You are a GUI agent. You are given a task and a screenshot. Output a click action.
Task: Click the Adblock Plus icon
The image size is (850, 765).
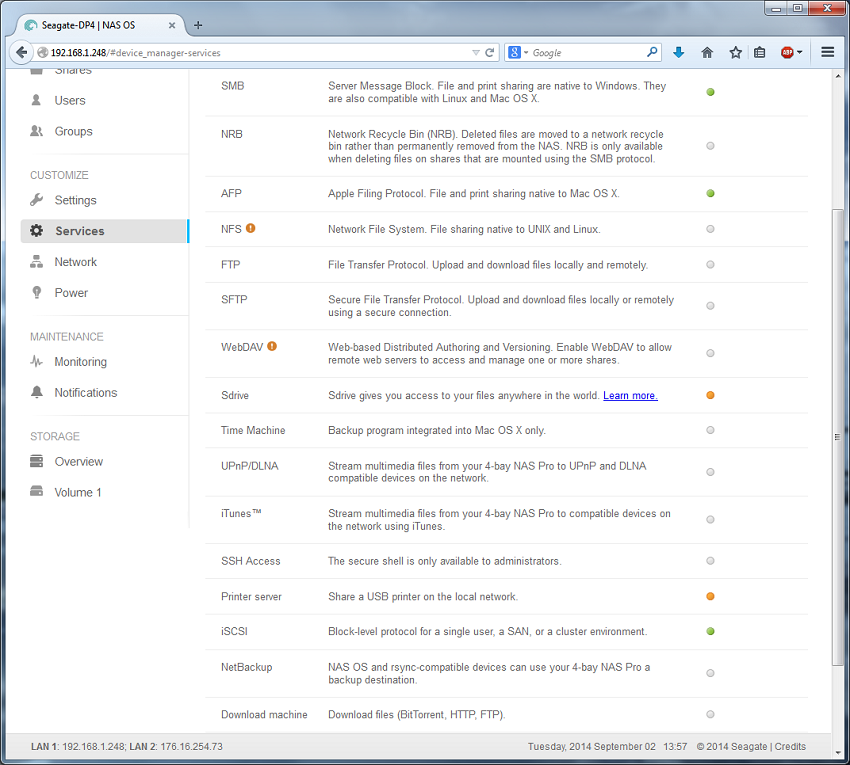click(x=787, y=53)
